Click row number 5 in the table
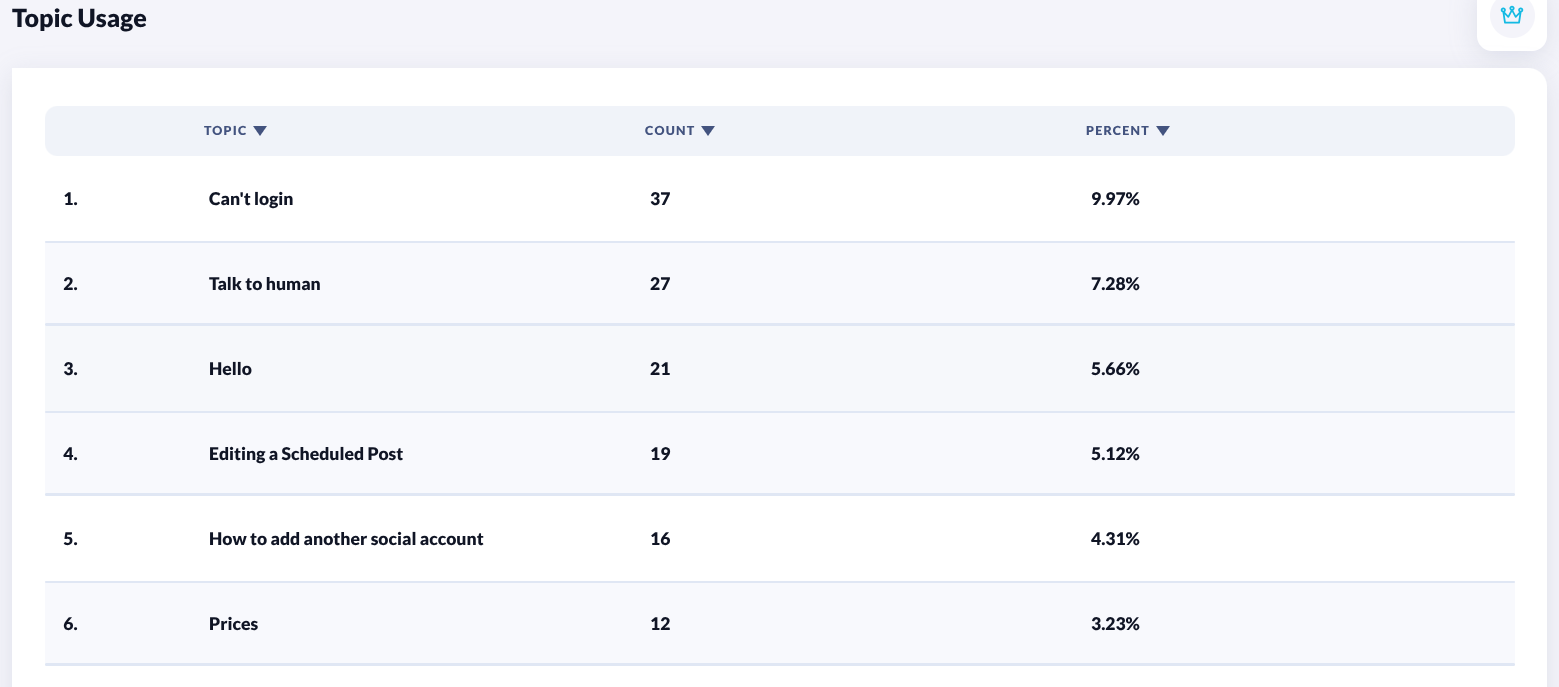The height and width of the screenshot is (687, 1559). 70,539
